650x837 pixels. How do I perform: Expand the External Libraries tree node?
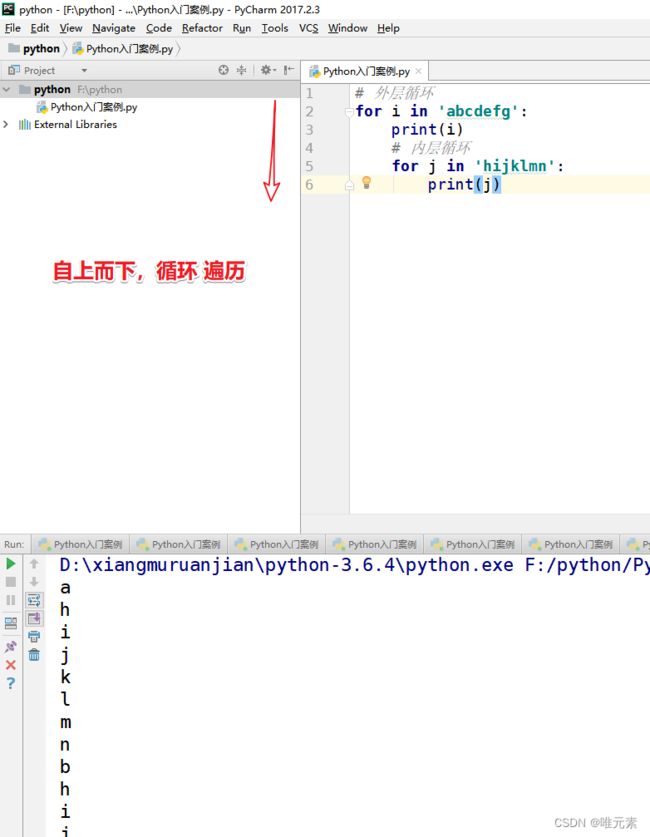coord(7,125)
